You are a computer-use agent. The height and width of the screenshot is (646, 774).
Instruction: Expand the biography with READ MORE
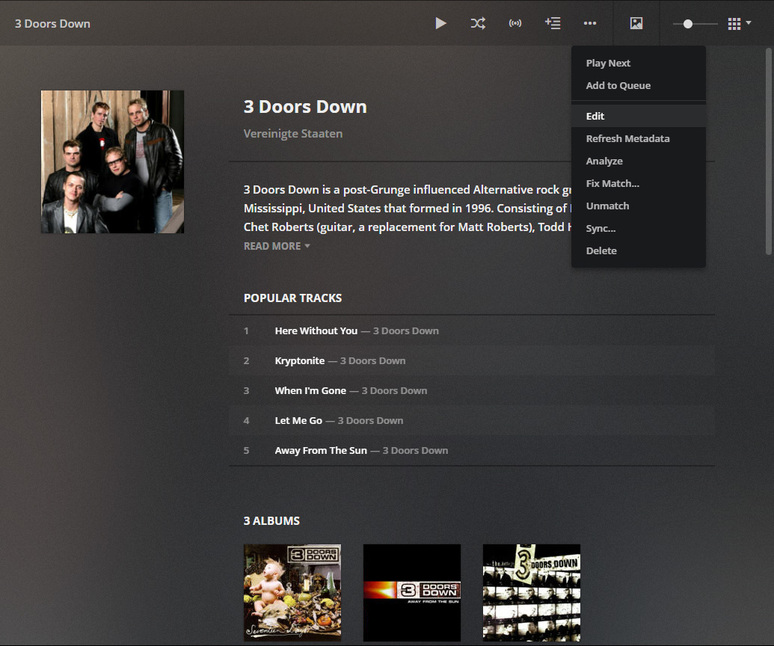click(276, 246)
